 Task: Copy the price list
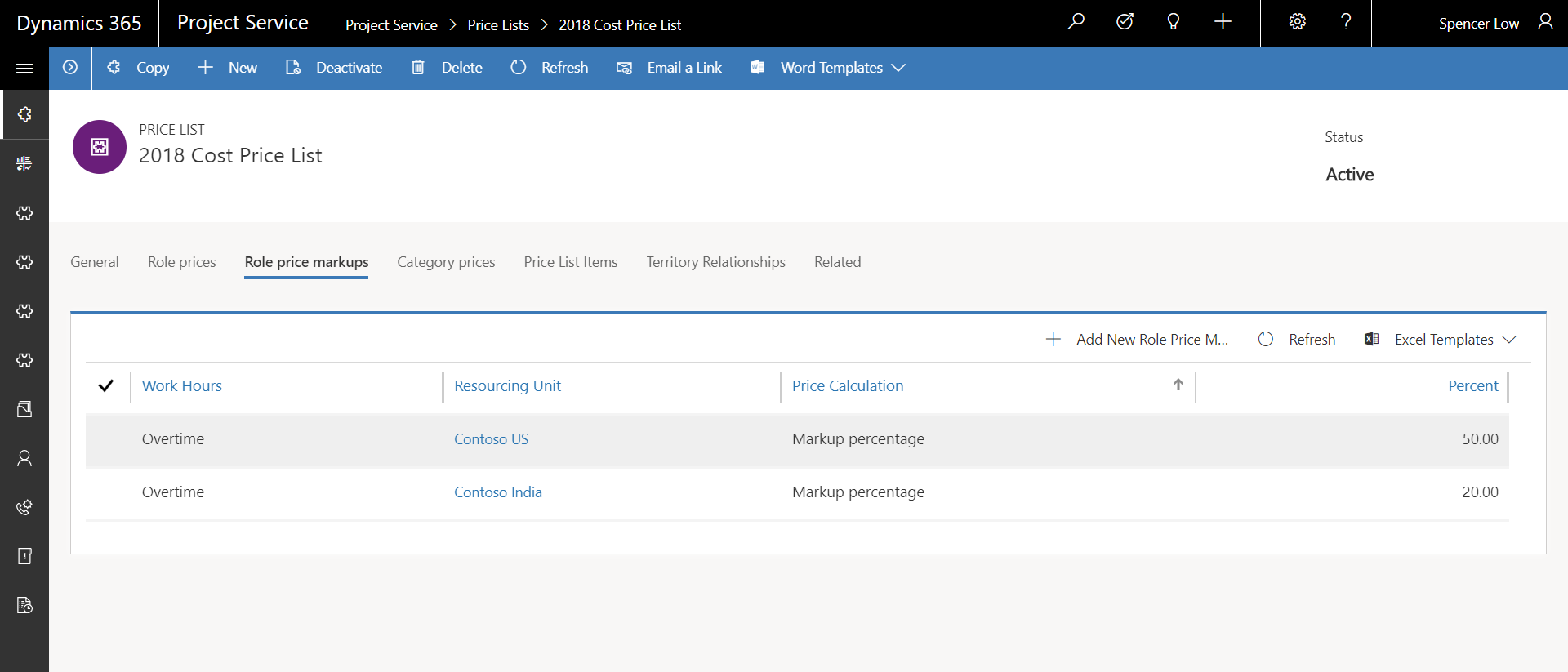(137, 68)
